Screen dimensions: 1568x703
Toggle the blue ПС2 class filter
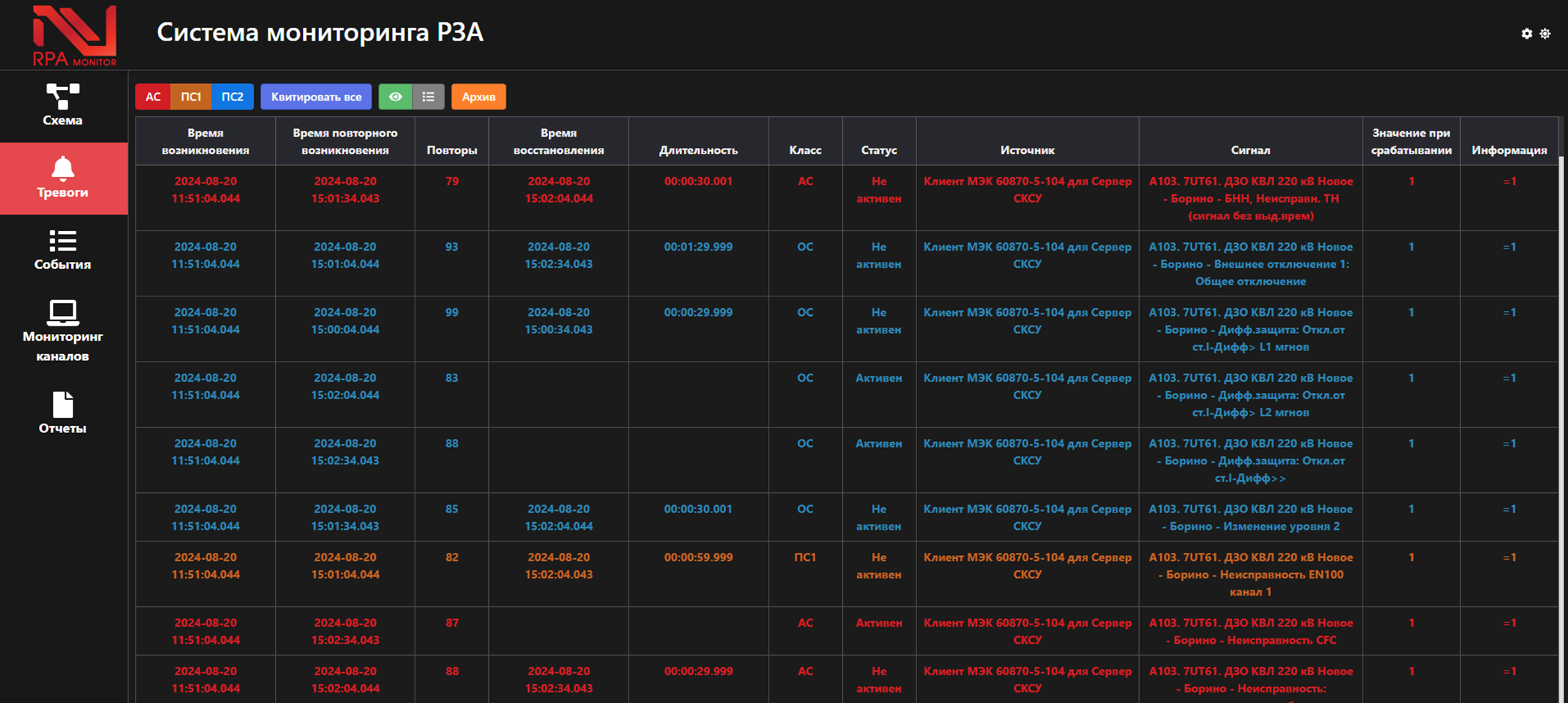232,97
